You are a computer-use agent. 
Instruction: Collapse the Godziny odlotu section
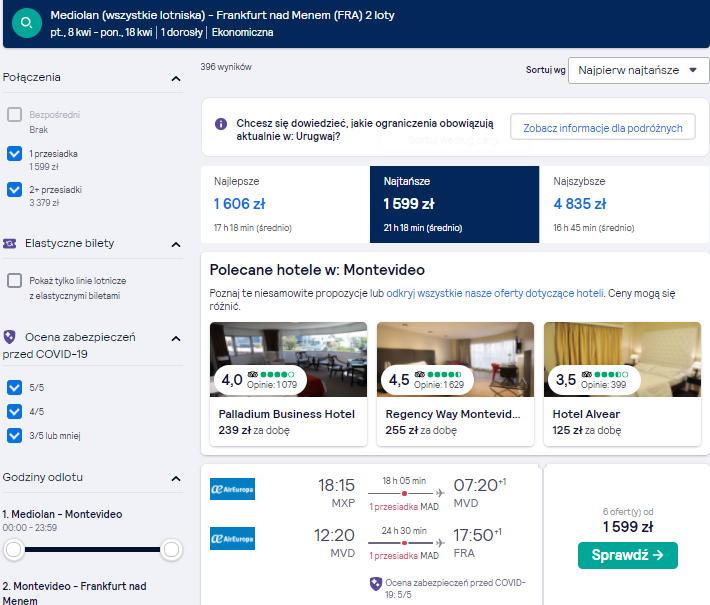176,479
